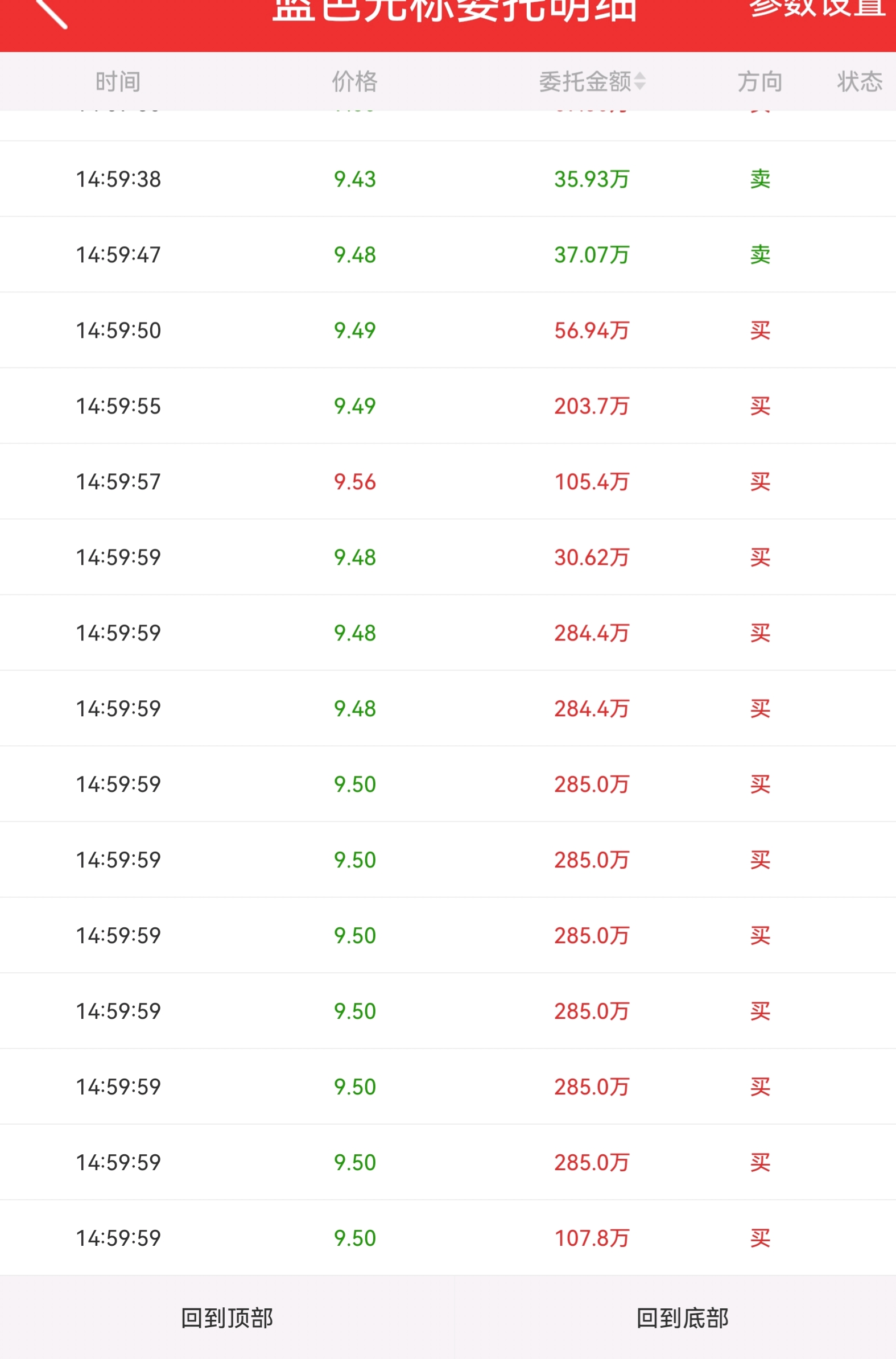Image resolution: width=896 pixels, height=1359 pixels.
Task: Click the 方向 column header
Action: [760, 82]
